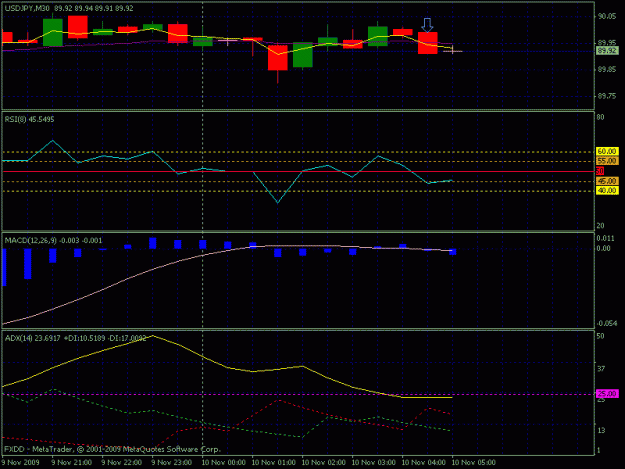Click the -0.054 MACD scale value
The width and height of the screenshot is (625, 469).
click(x=607, y=324)
